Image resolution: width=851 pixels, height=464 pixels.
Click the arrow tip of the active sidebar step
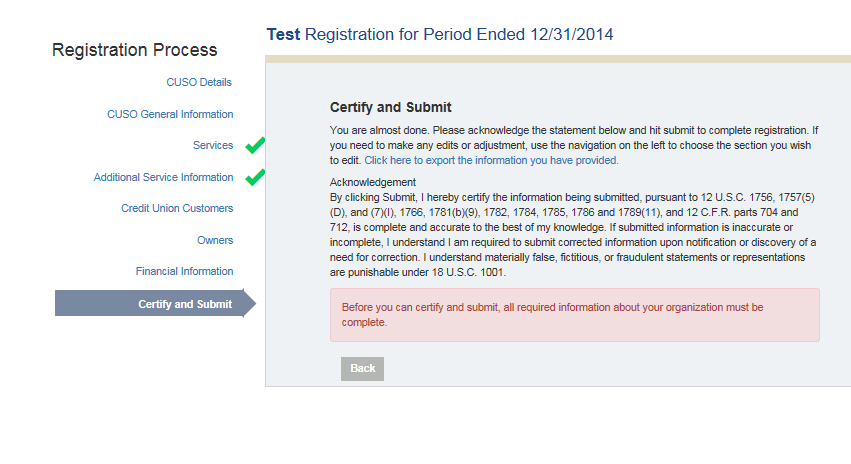point(250,304)
